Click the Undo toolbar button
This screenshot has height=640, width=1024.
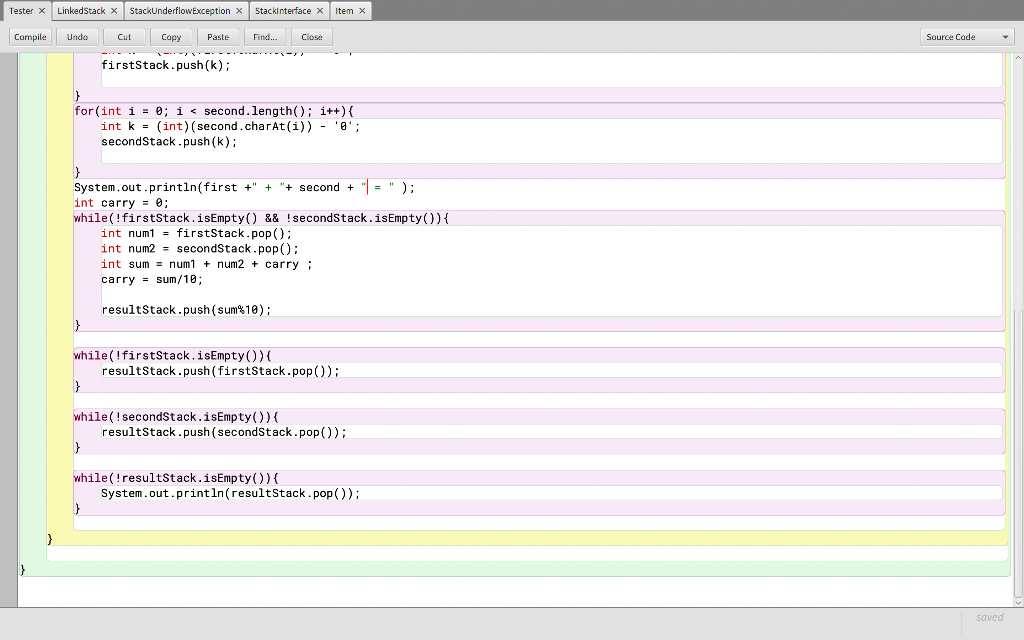coord(77,37)
